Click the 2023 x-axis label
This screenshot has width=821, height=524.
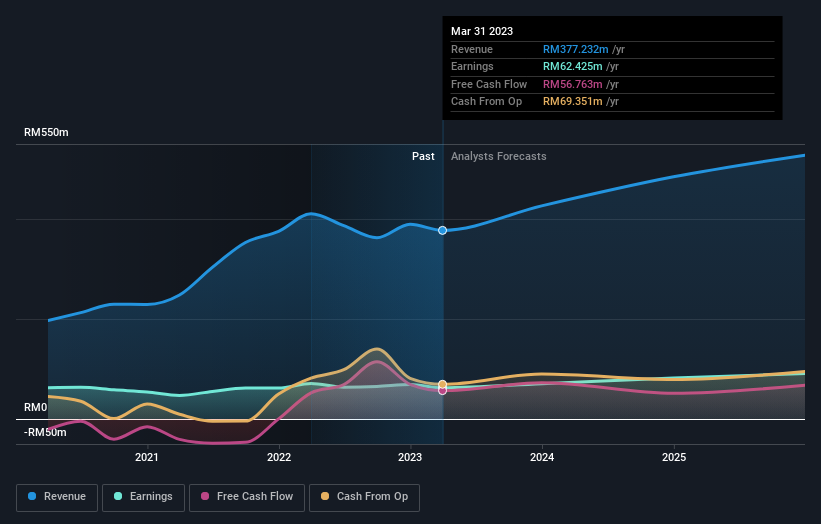click(410, 458)
